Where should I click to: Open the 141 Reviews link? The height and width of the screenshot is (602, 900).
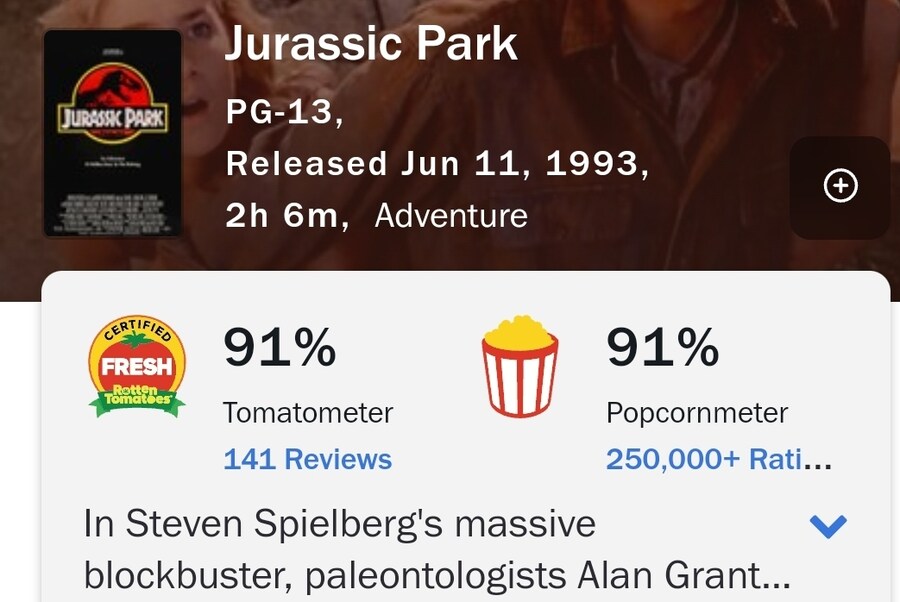click(x=308, y=459)
